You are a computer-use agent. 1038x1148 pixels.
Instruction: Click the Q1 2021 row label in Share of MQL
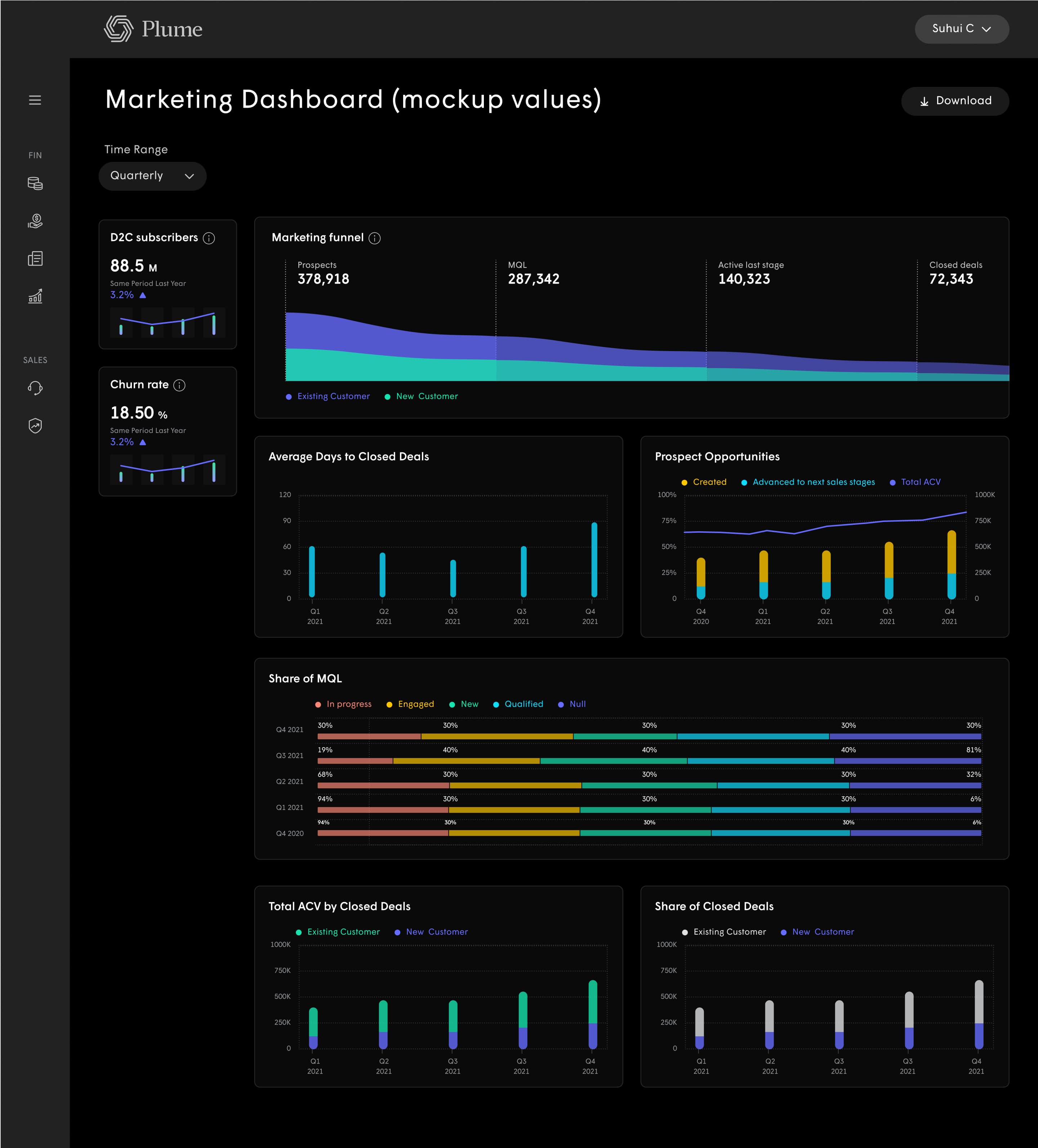point(290,807)
